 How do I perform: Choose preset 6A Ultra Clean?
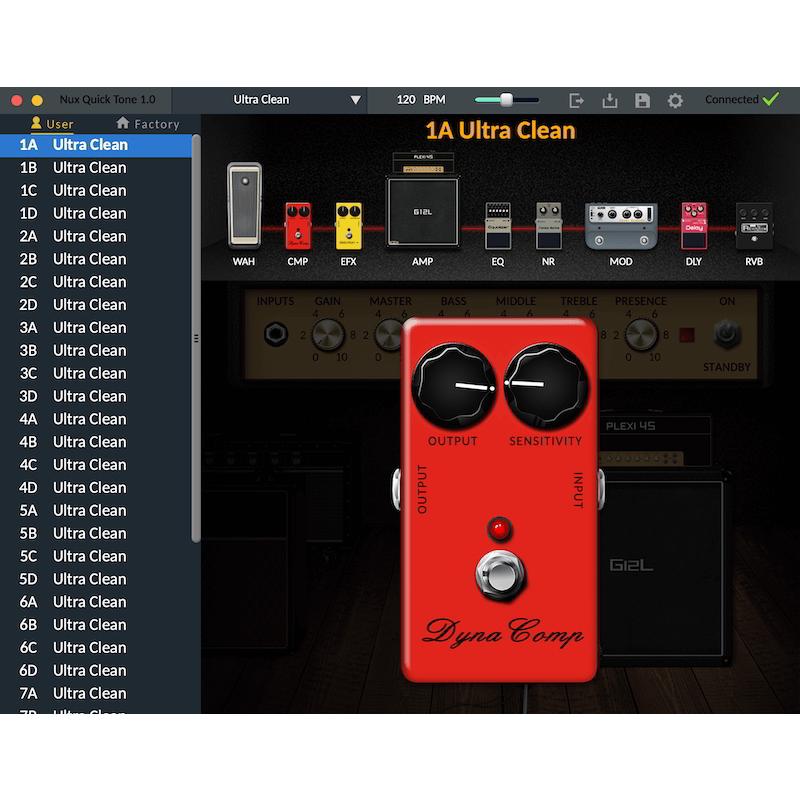coord(90,602)
